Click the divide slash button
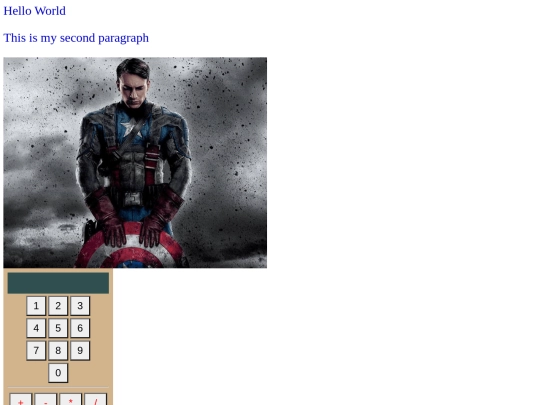Viewport: 540px width, 405px height. [x=95, y=399]
